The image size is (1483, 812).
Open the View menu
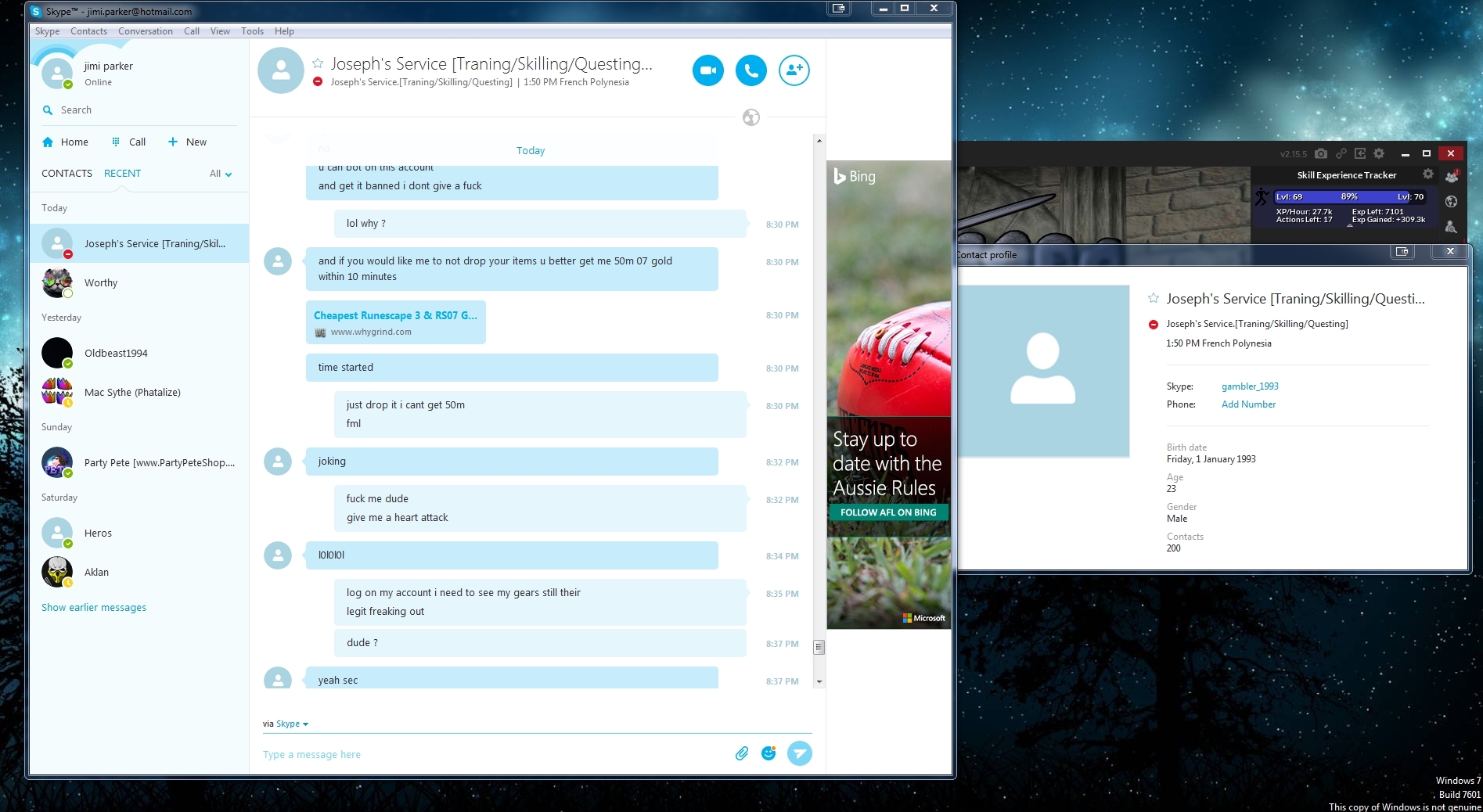click(220, 31)
